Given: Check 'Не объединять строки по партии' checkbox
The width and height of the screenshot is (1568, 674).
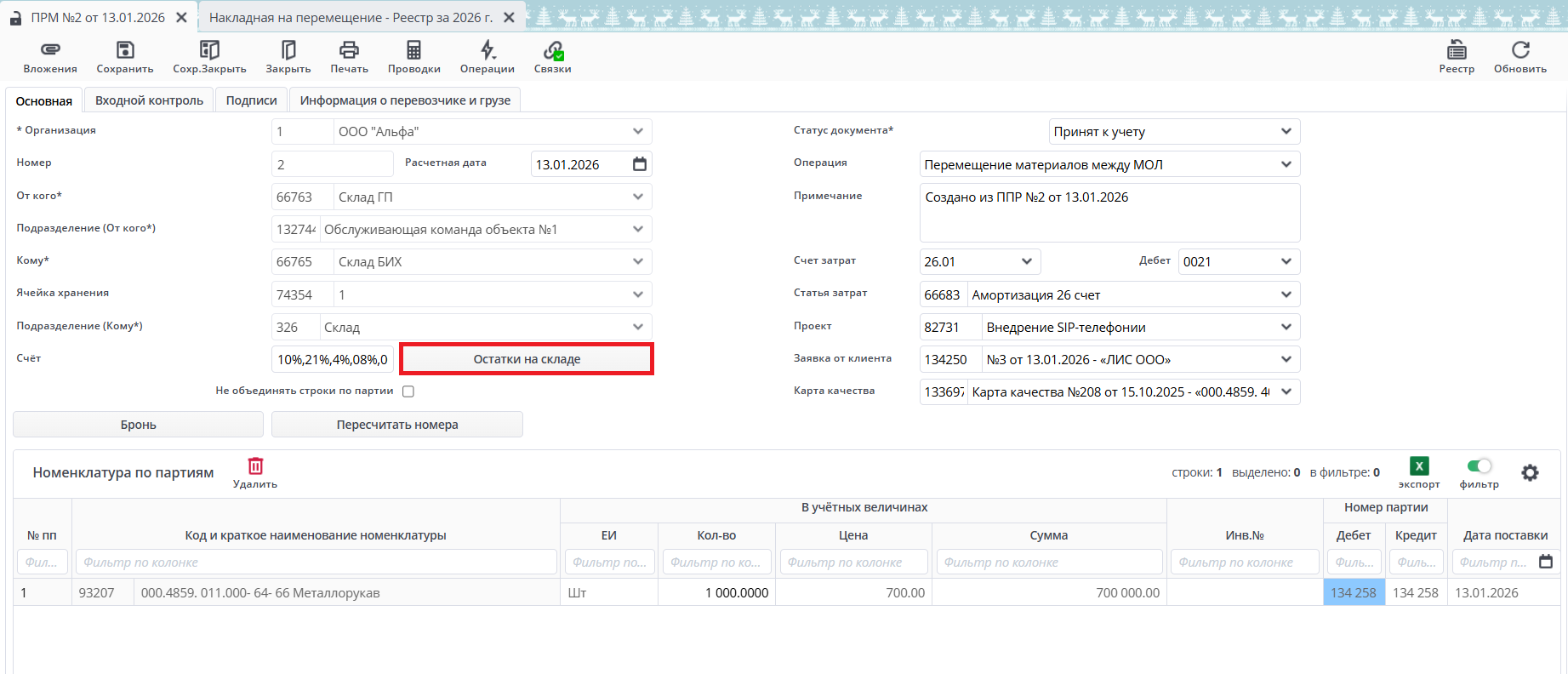Looking at the screenshot, I should click(408, 391).
